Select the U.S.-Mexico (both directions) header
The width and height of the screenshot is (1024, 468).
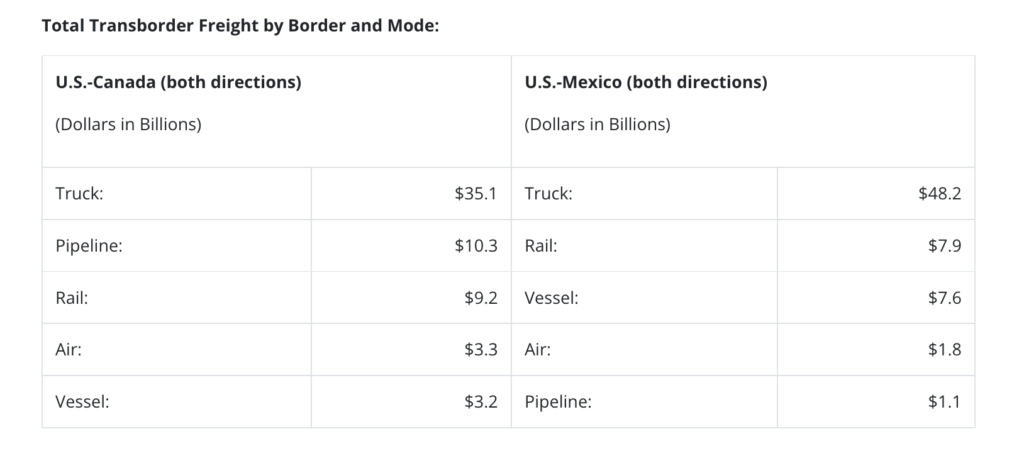point(645,82)
